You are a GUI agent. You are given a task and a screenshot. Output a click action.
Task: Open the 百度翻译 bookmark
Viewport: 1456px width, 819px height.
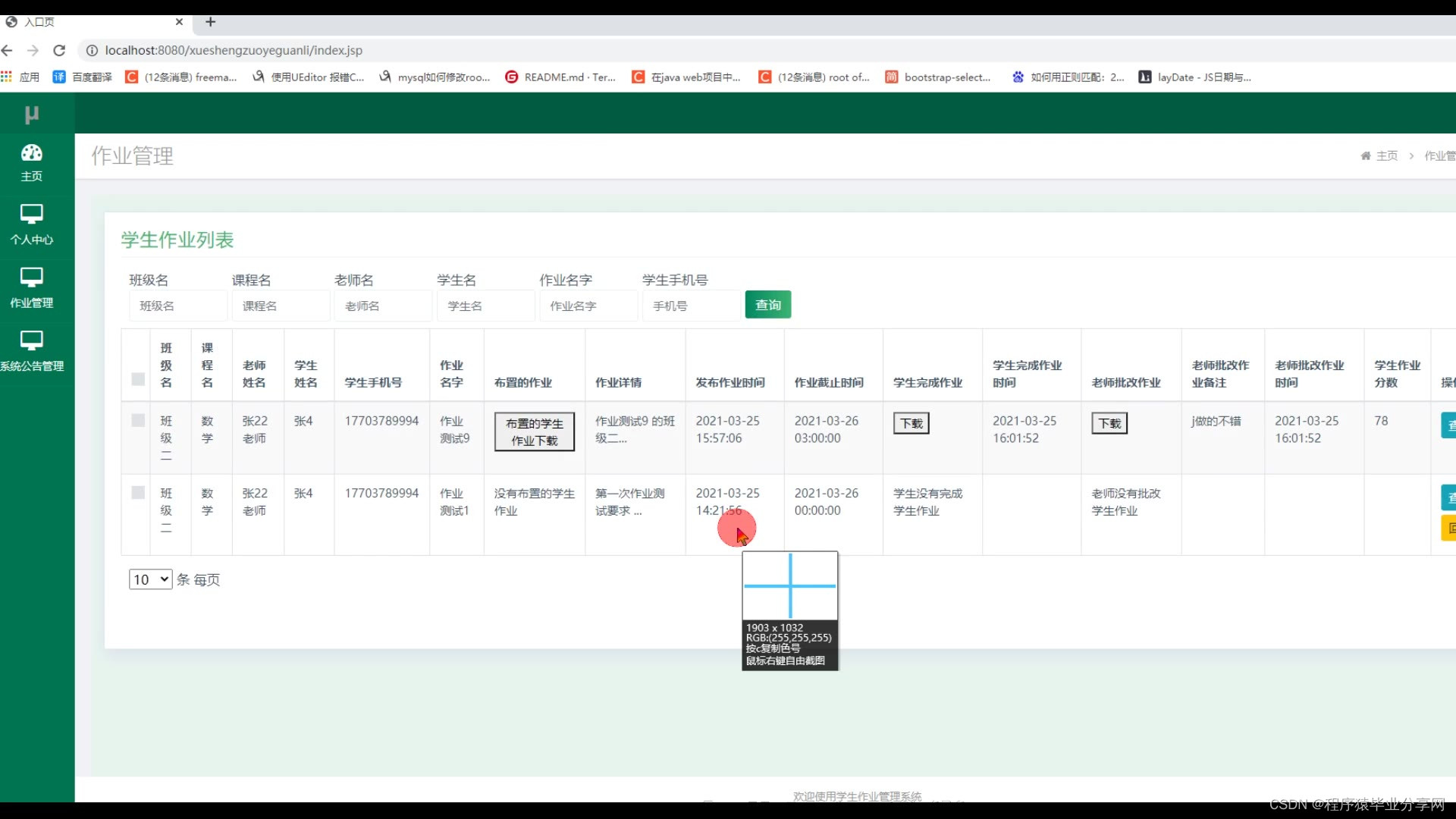point(83,77)
